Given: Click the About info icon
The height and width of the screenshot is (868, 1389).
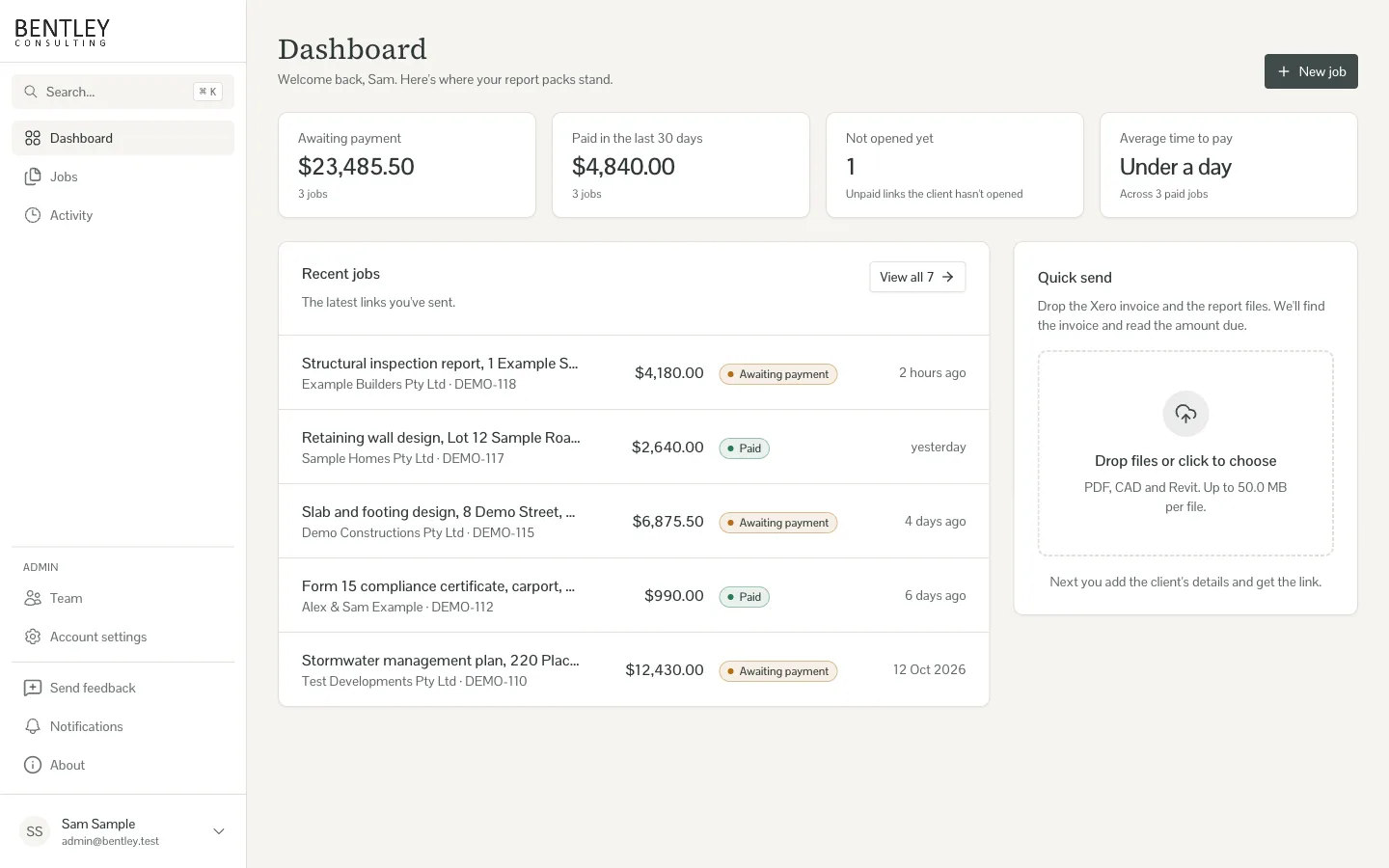Looking at the screenshot, I should pos(33,765).
